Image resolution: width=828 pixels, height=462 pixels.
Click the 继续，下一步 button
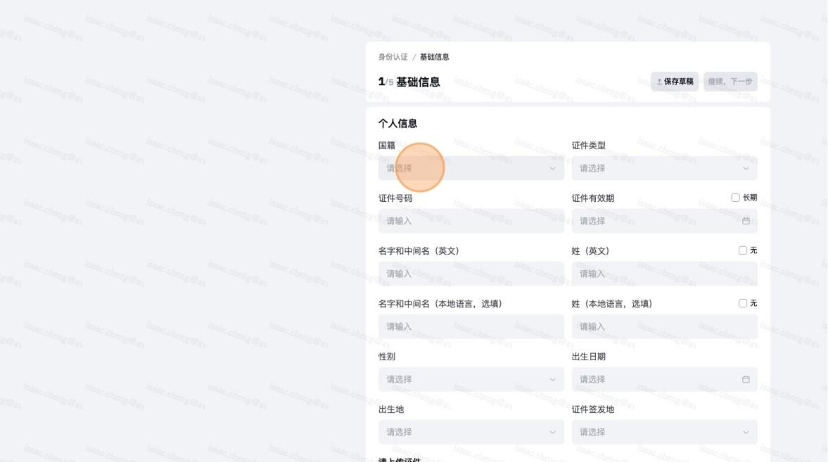[730, 82]
